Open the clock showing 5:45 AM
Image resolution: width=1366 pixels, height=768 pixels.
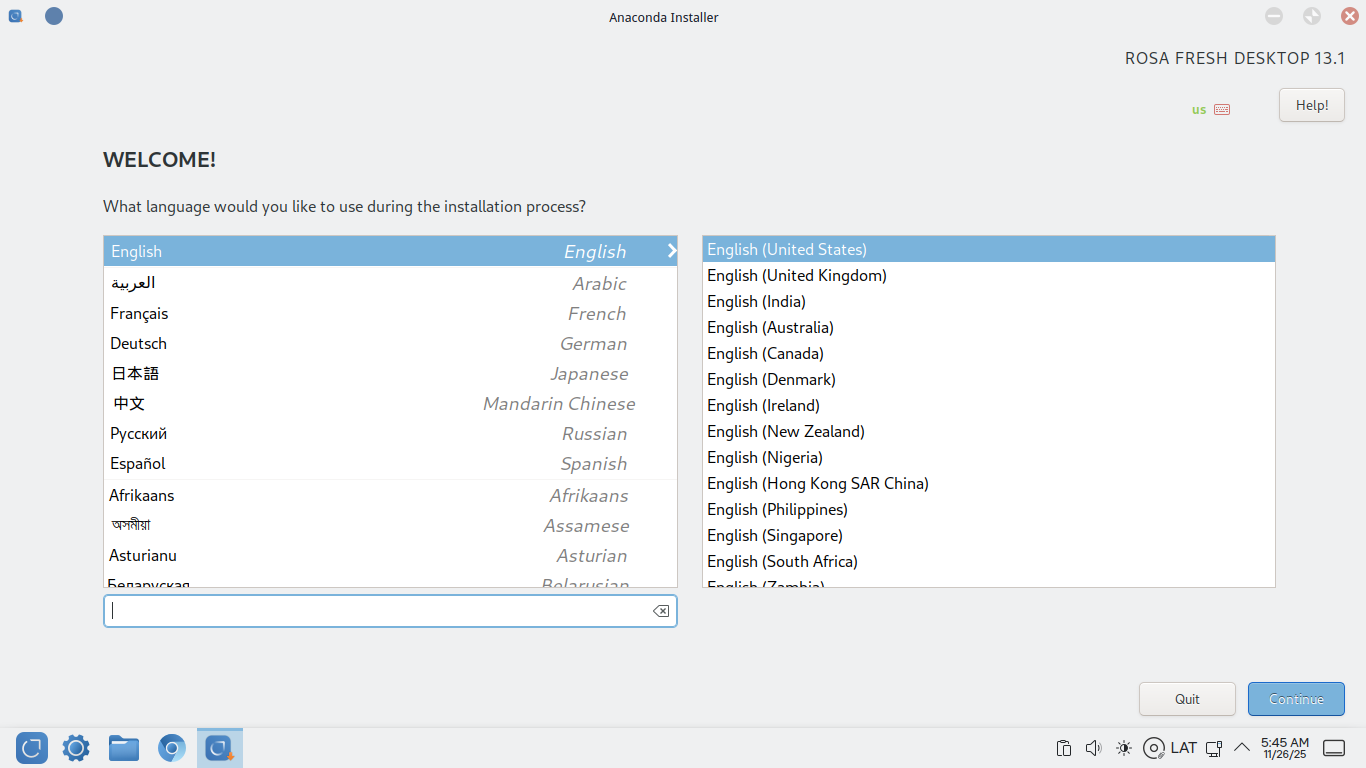click(x=1284, y=748)
